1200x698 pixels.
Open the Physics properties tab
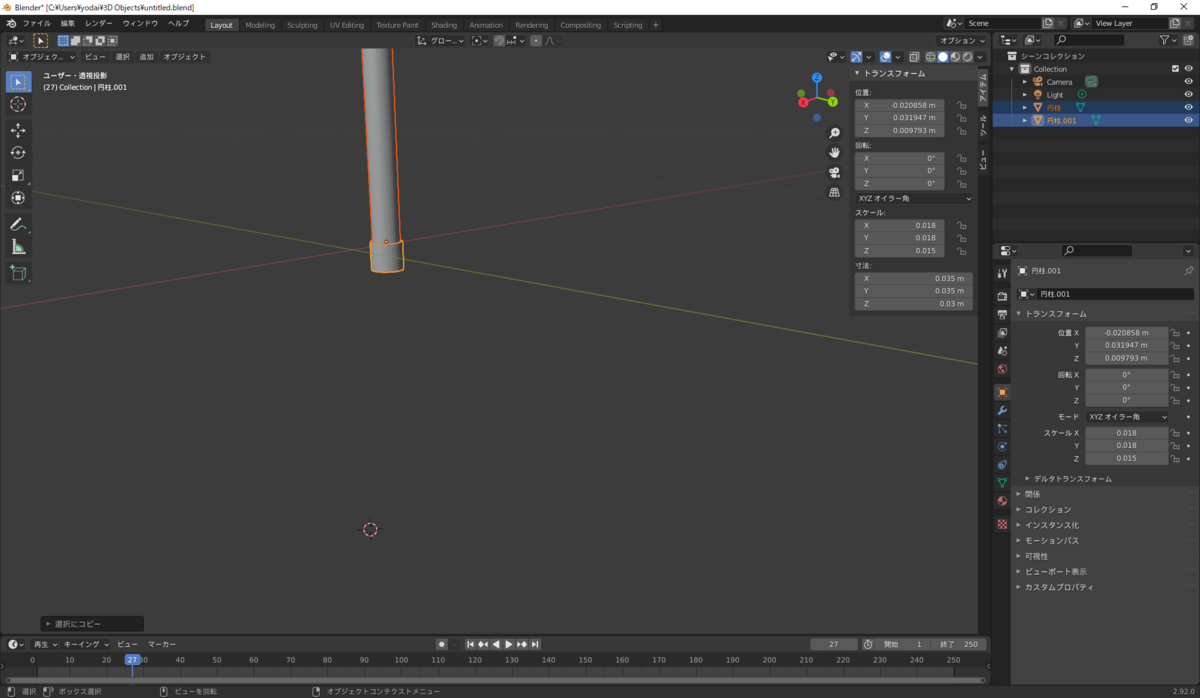1002,446
